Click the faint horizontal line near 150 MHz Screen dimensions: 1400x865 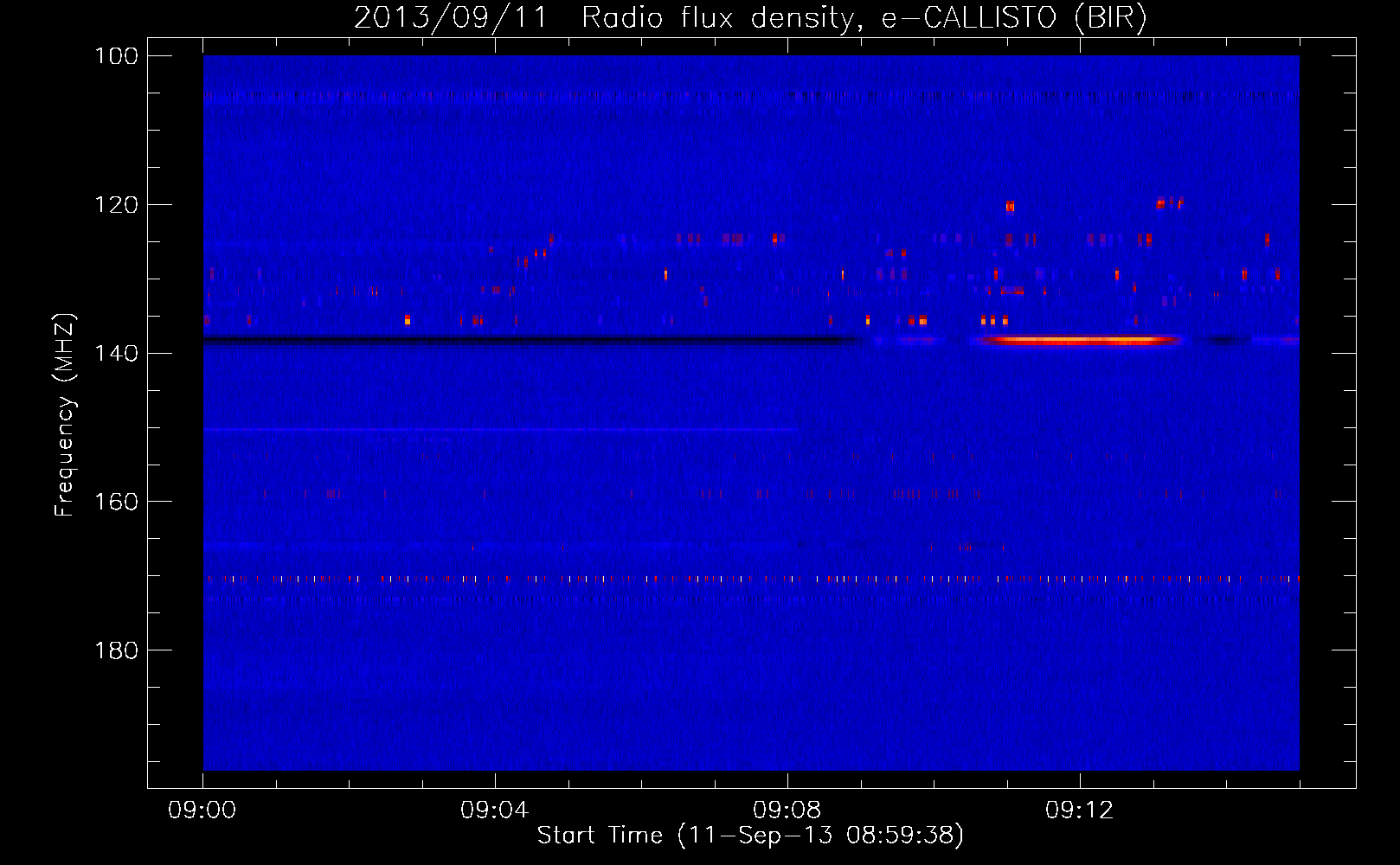(500, 429)
